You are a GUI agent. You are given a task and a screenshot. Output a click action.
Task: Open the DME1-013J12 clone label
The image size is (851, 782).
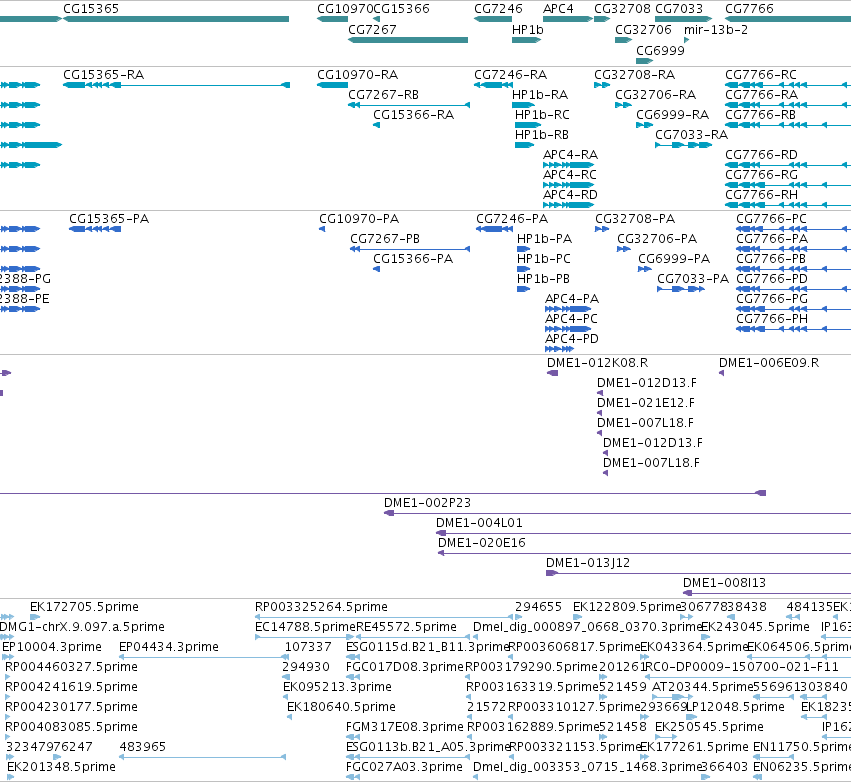click(588, 563)
